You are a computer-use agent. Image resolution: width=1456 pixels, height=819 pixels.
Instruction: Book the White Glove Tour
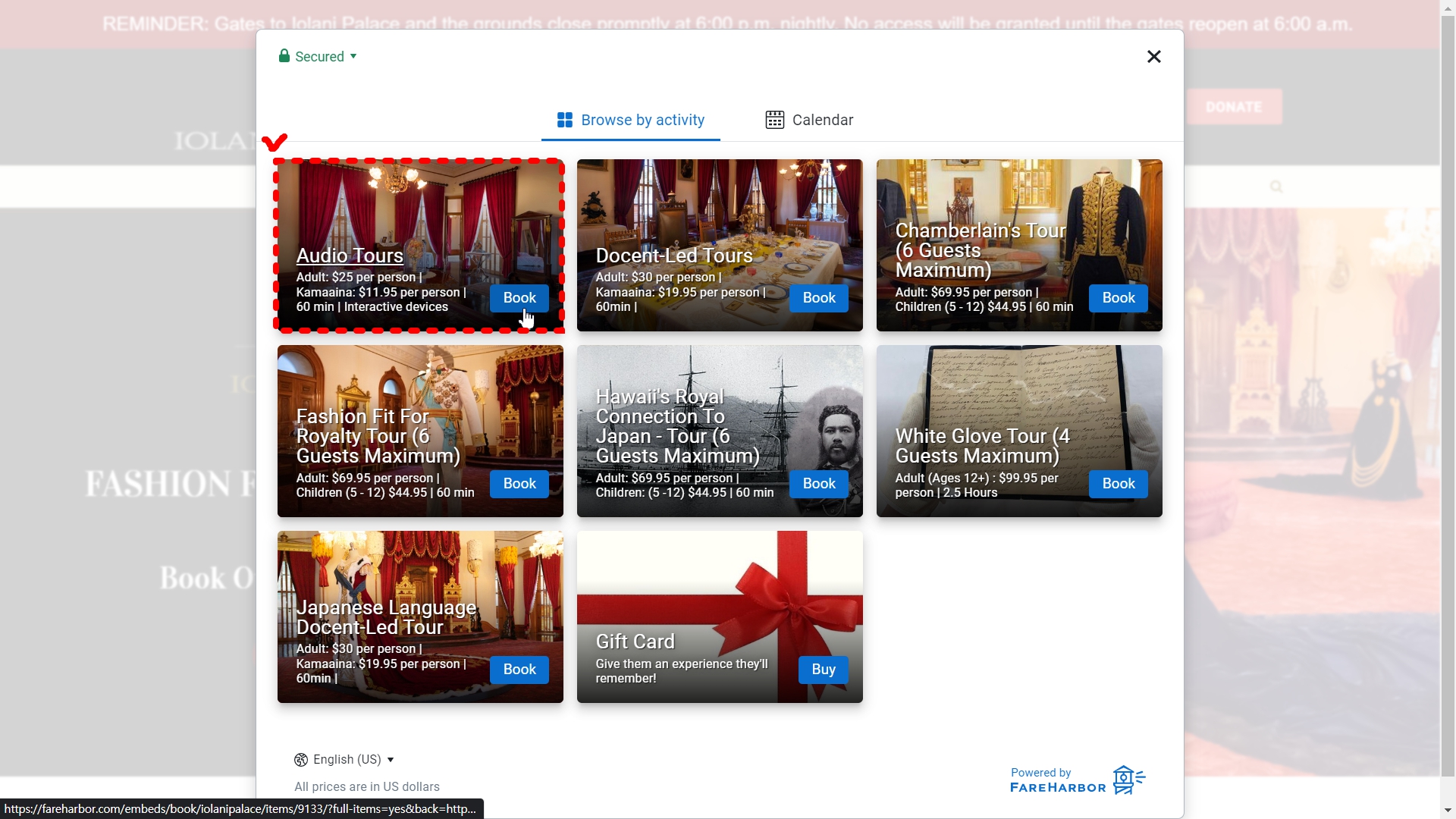(x=1119, y=484)
